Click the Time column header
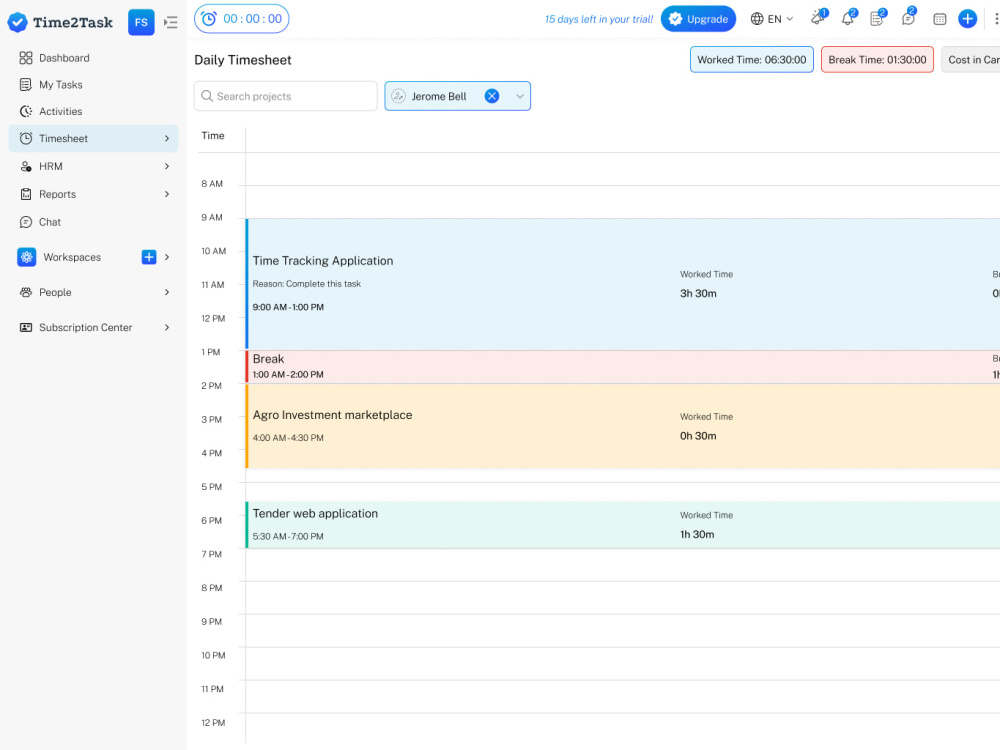This screenshot has height=750, width=1000. [x=213, y=136]
